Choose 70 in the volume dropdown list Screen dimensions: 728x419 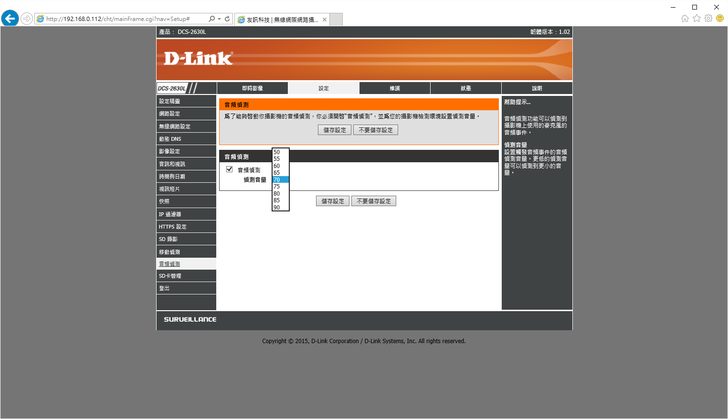(280, 180)
